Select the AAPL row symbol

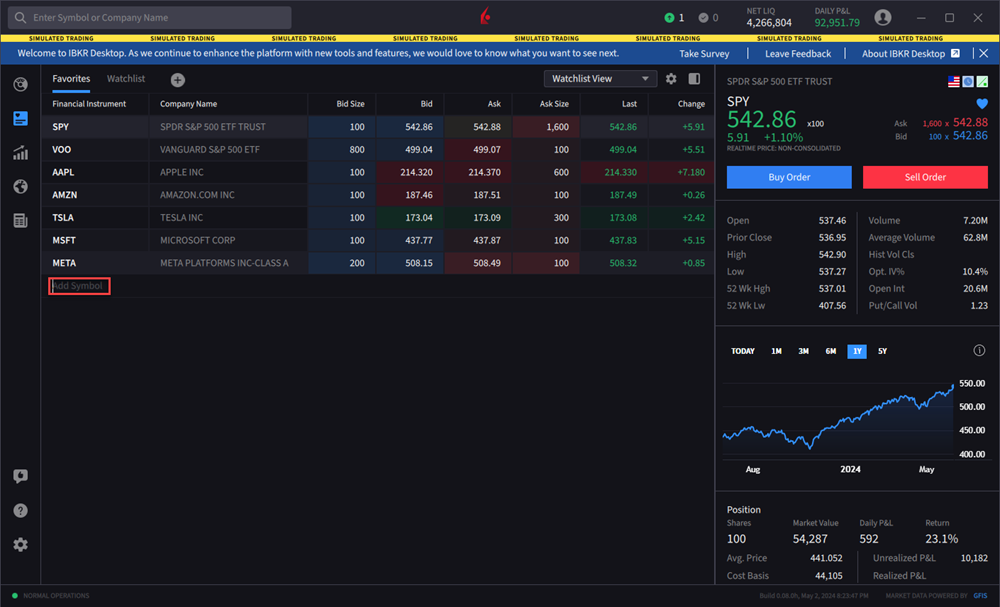pos(63,172)
